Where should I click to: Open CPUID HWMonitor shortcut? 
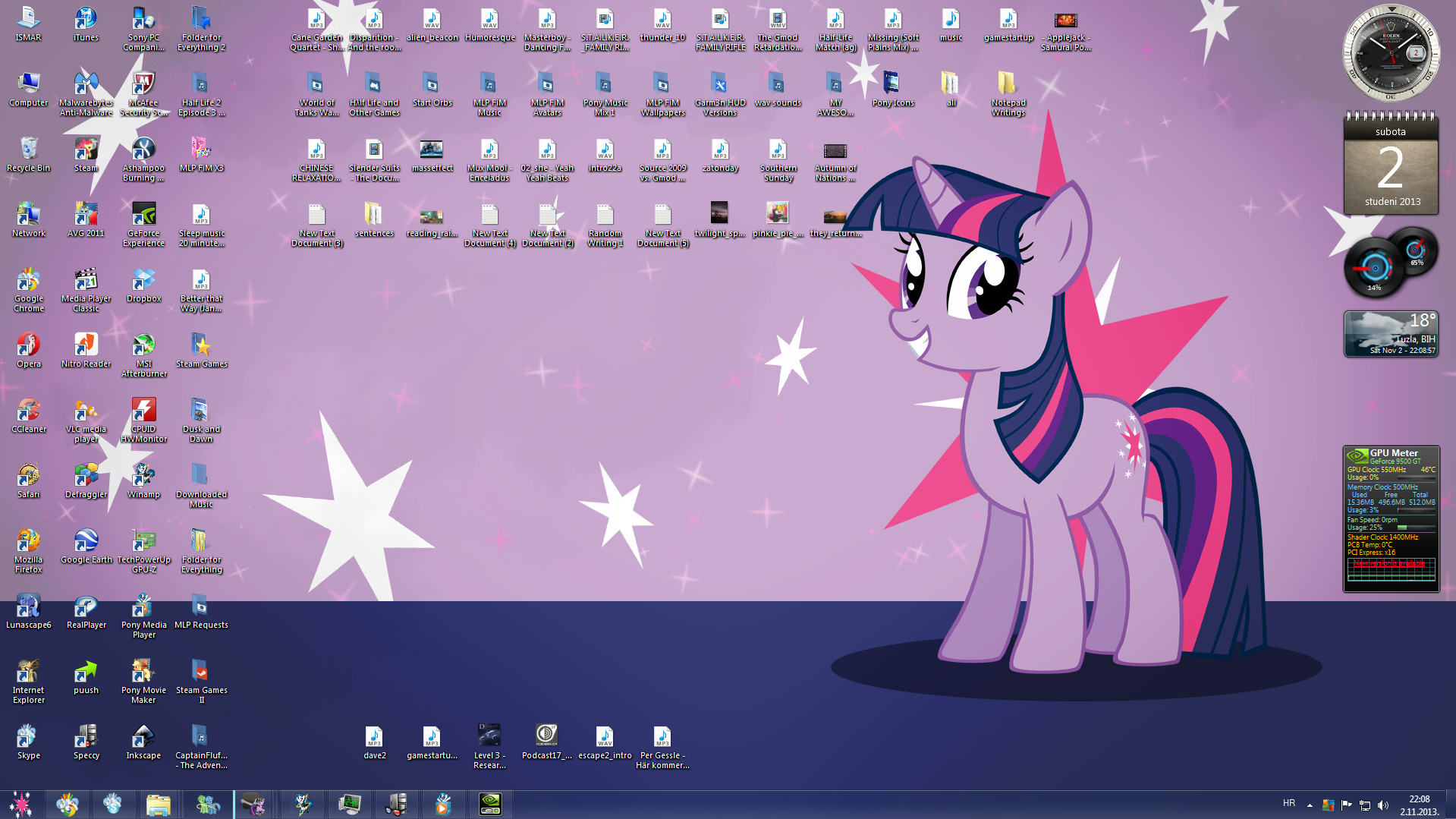click(143, 421)
